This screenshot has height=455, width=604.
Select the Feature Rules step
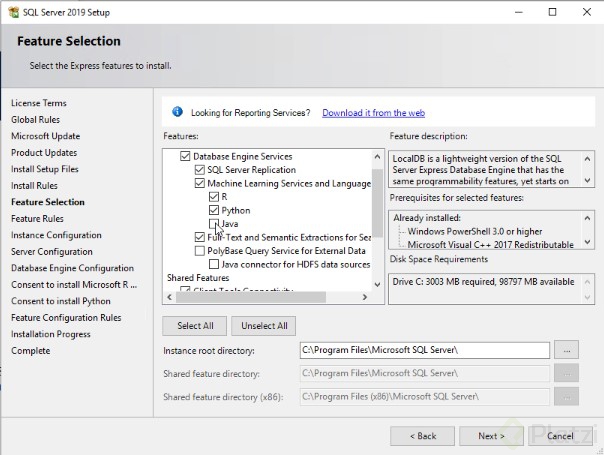click(37, 219)
